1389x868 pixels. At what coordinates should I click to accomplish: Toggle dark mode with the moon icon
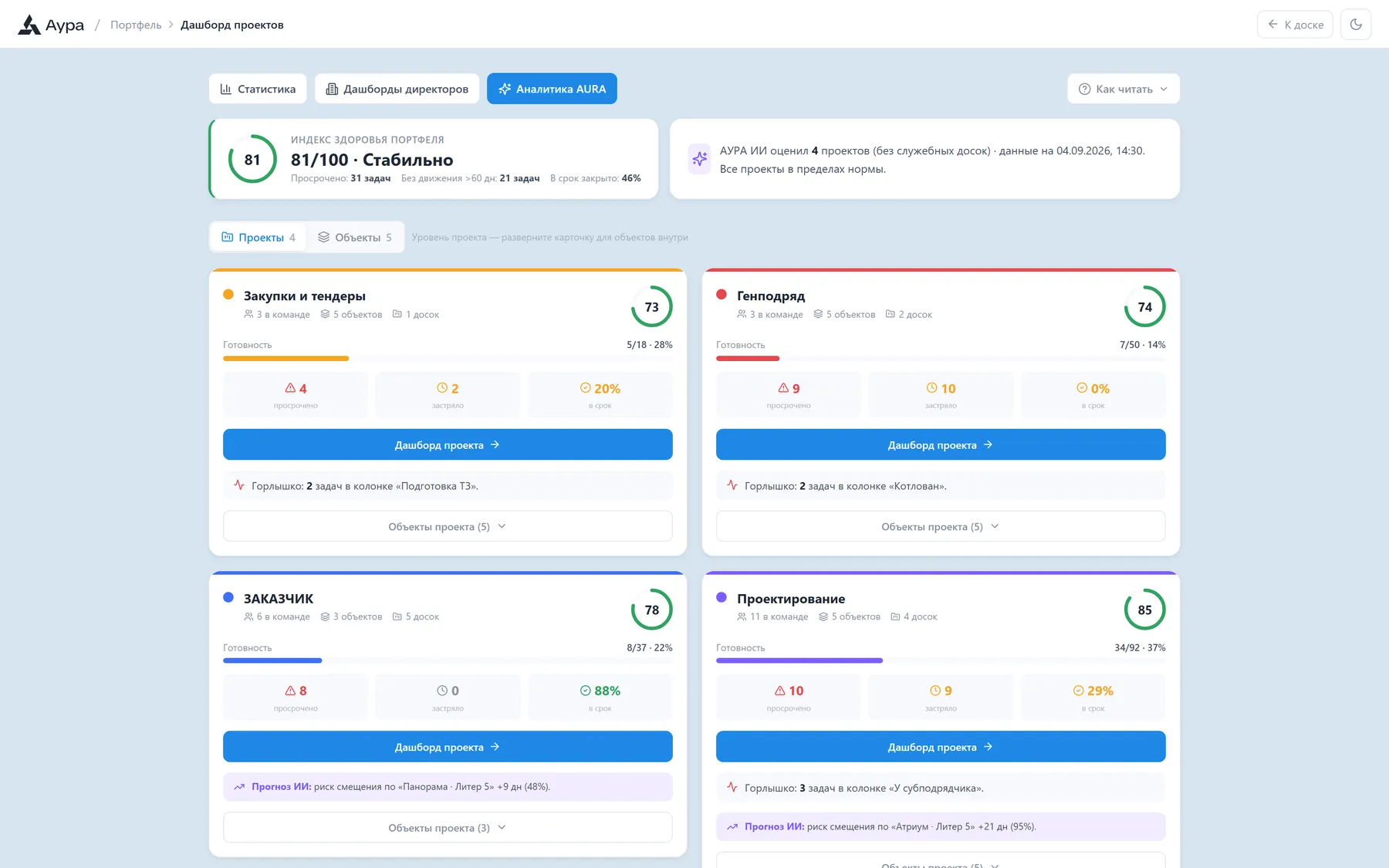point(1356,25)
